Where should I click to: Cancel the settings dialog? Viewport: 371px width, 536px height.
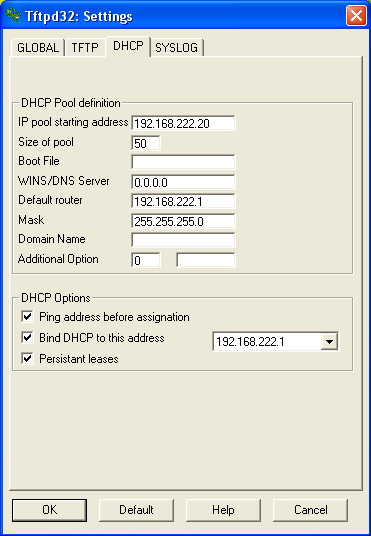pyautogui.click(x=310, y=510)
